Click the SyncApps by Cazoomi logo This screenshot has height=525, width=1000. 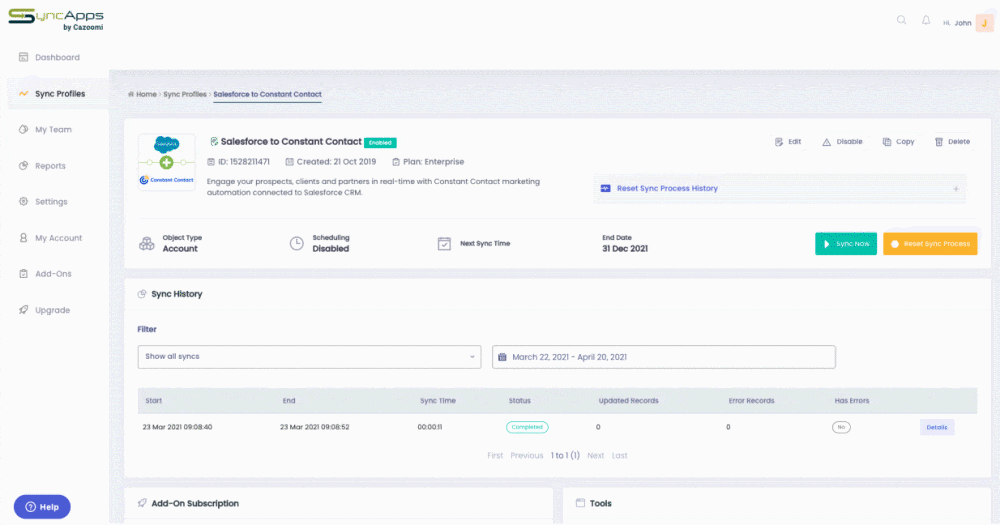56,19
